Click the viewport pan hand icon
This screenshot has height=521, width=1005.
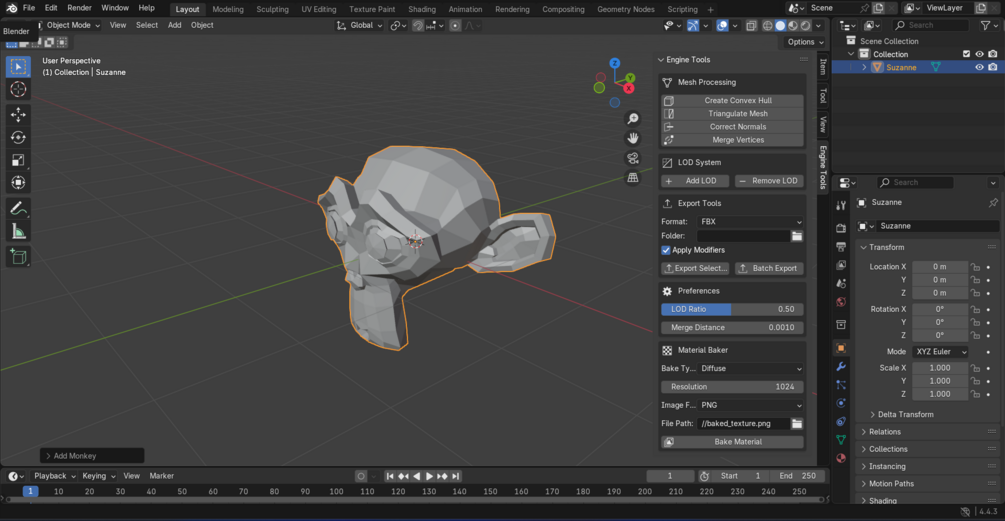(x=633, y=138)
